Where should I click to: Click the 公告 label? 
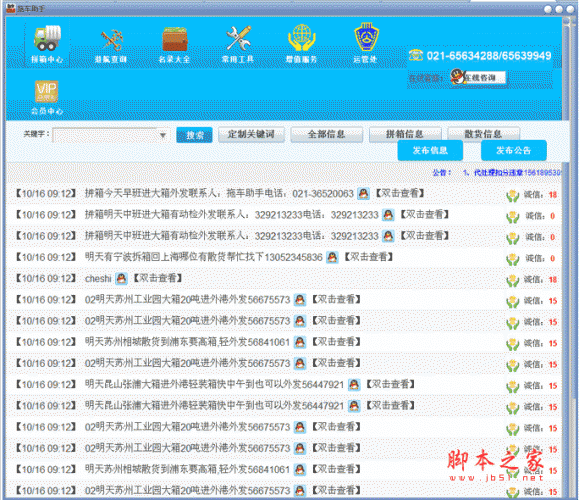(x=442, y=172)
